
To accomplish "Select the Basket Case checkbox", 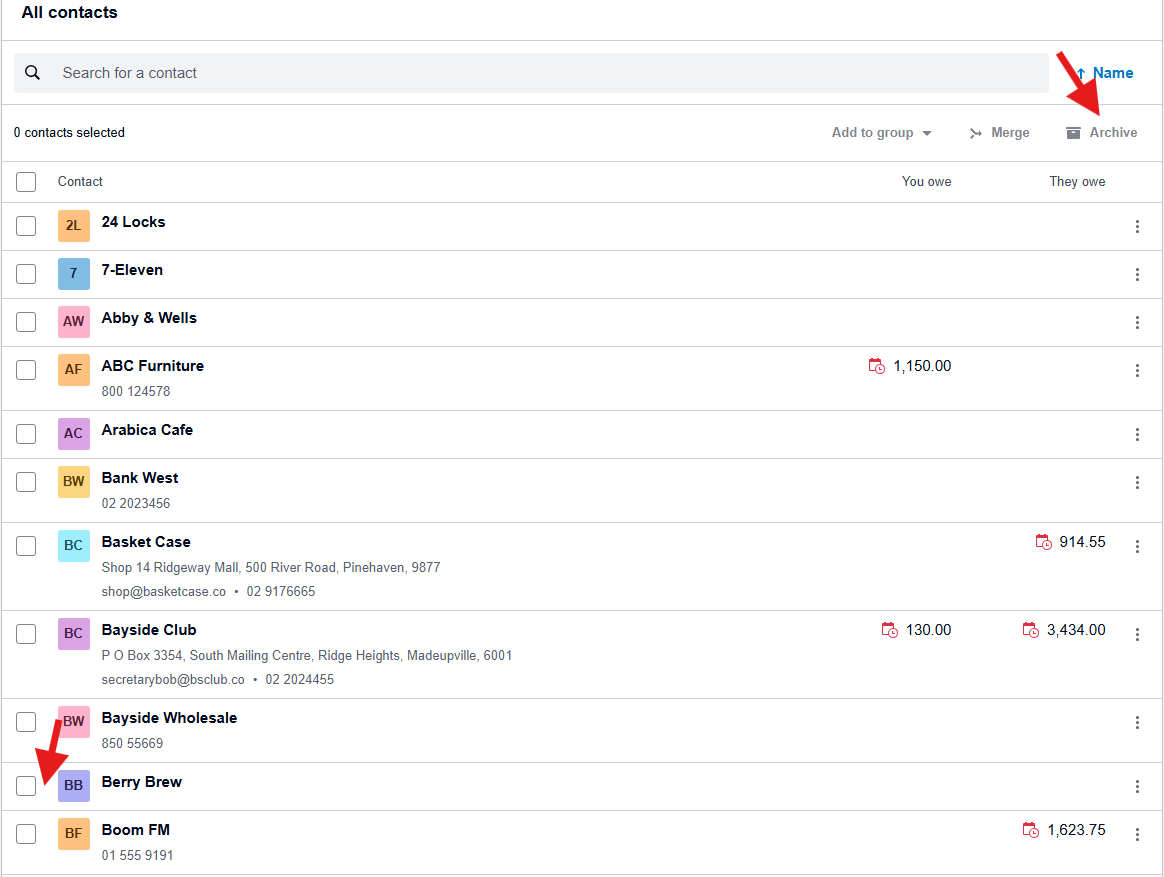I will click(x=26, y=546).
